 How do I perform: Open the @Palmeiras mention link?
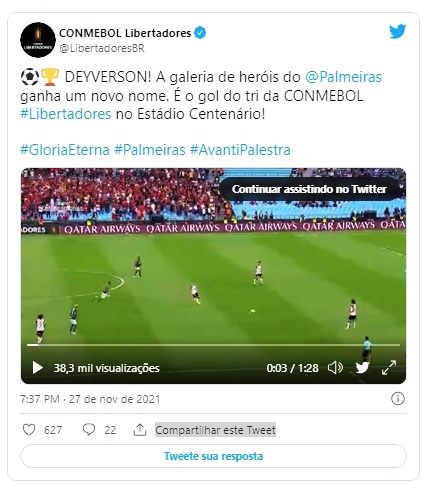343,77
